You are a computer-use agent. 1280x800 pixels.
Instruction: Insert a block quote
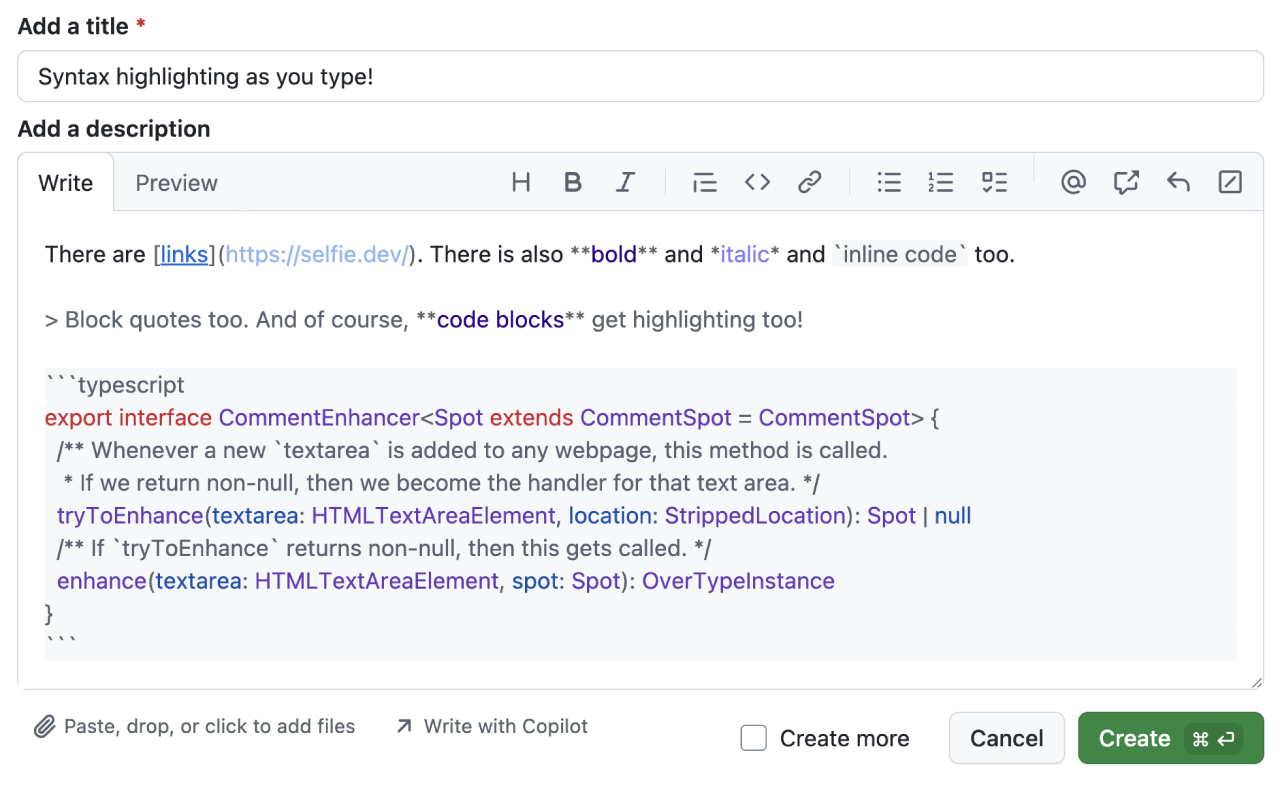(x=704, y=182)
